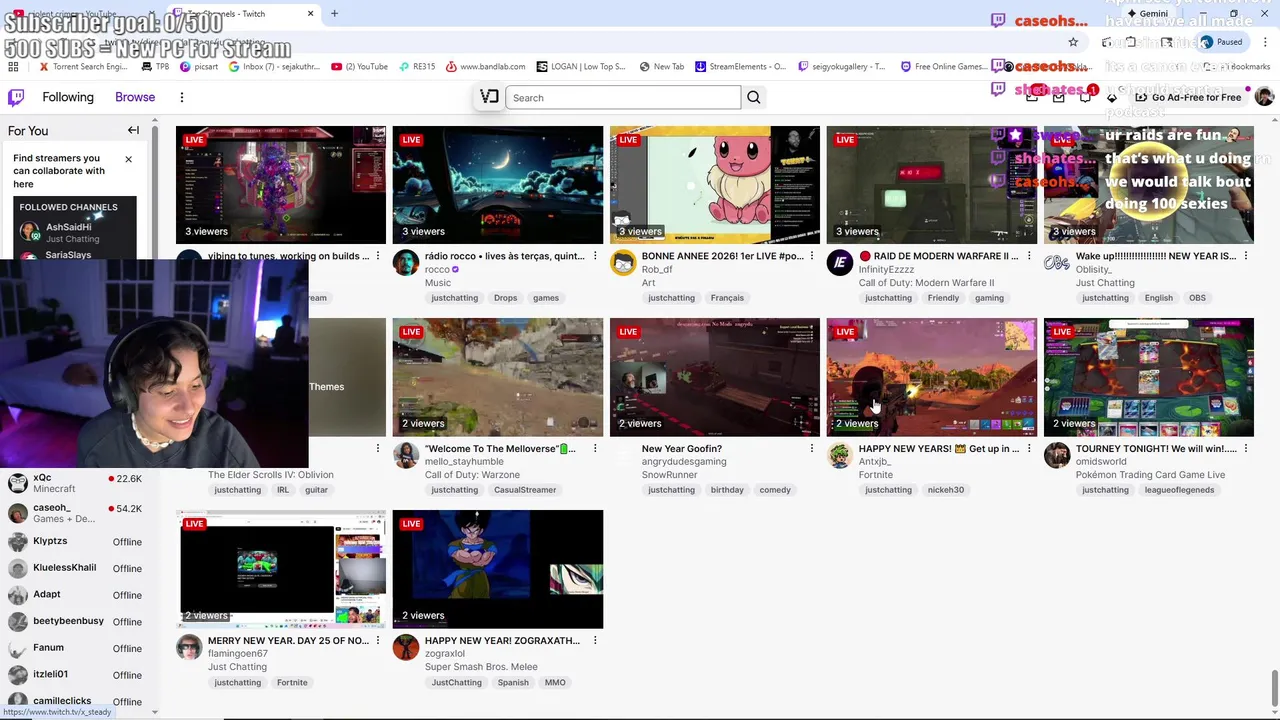Open TOURNEY TONIGHT stream thumbnail

[1149, 377]
